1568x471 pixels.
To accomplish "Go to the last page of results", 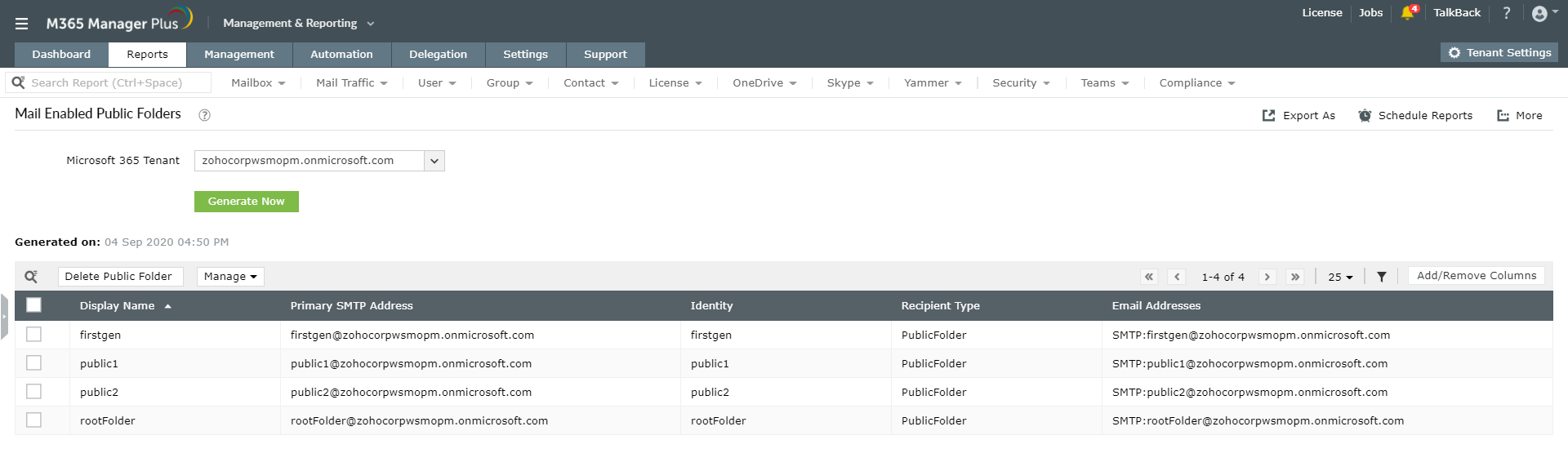I will [x=1295, y=277].
